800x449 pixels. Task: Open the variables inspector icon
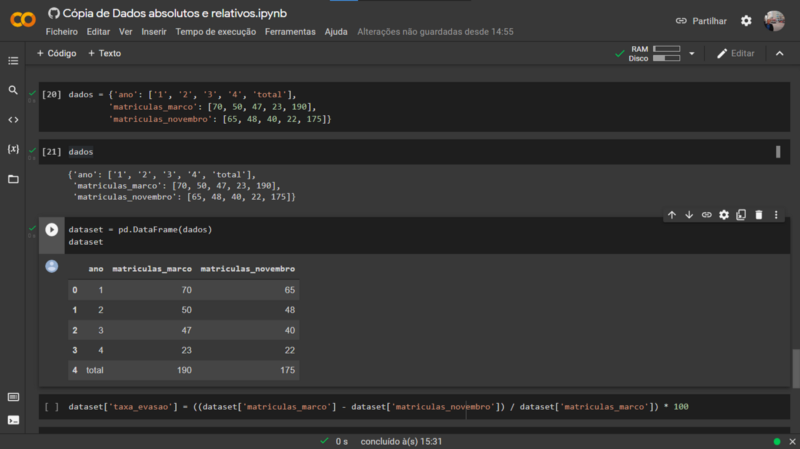[x=13, y=149]
